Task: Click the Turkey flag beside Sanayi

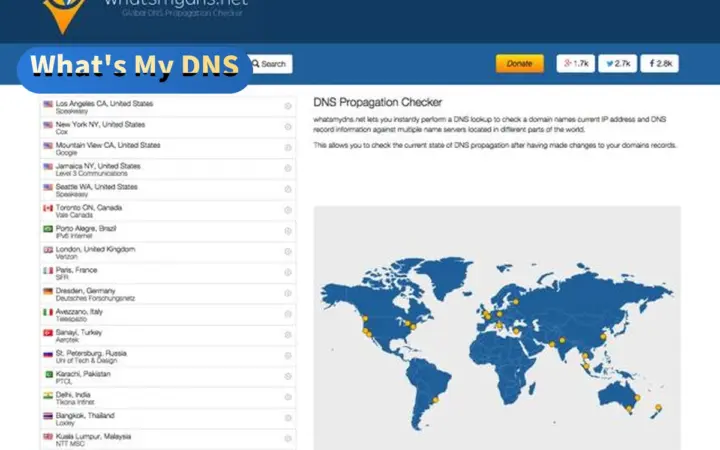Action: click(x=48, y=332)
